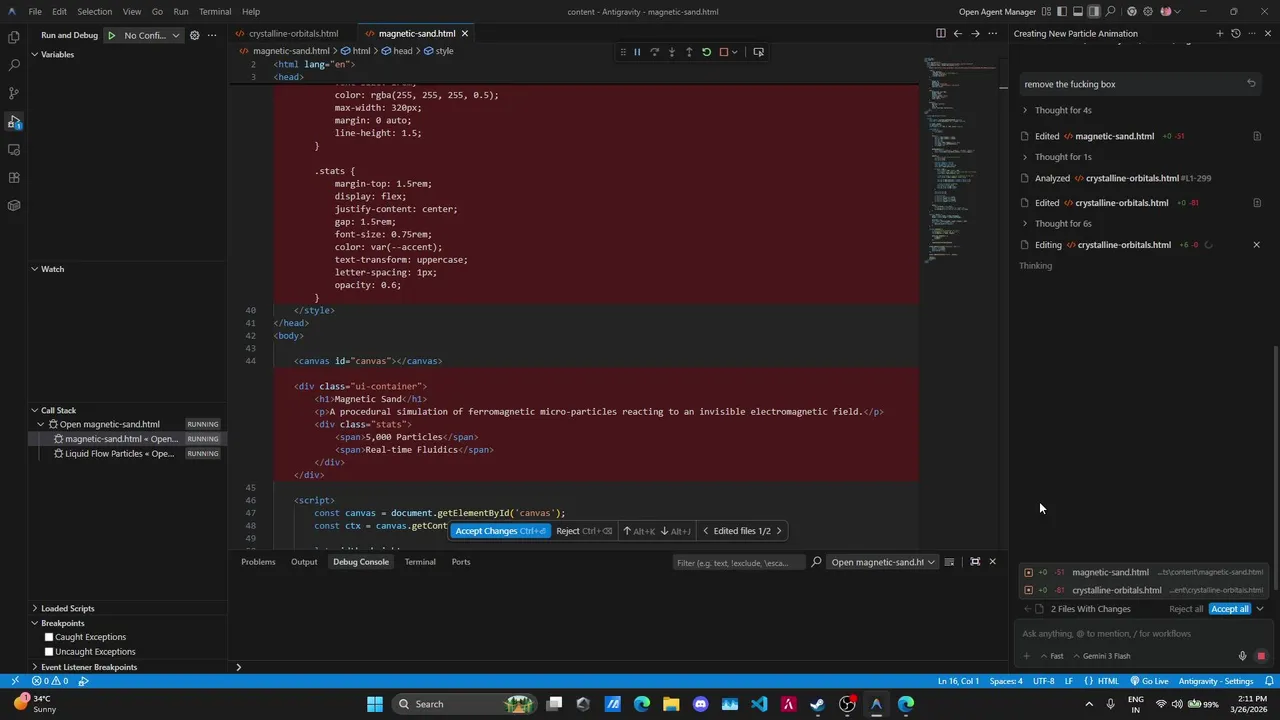Switch to the Ports panel tab
The width and height of the screenshot is (1280, 720).
click(461, 562)
